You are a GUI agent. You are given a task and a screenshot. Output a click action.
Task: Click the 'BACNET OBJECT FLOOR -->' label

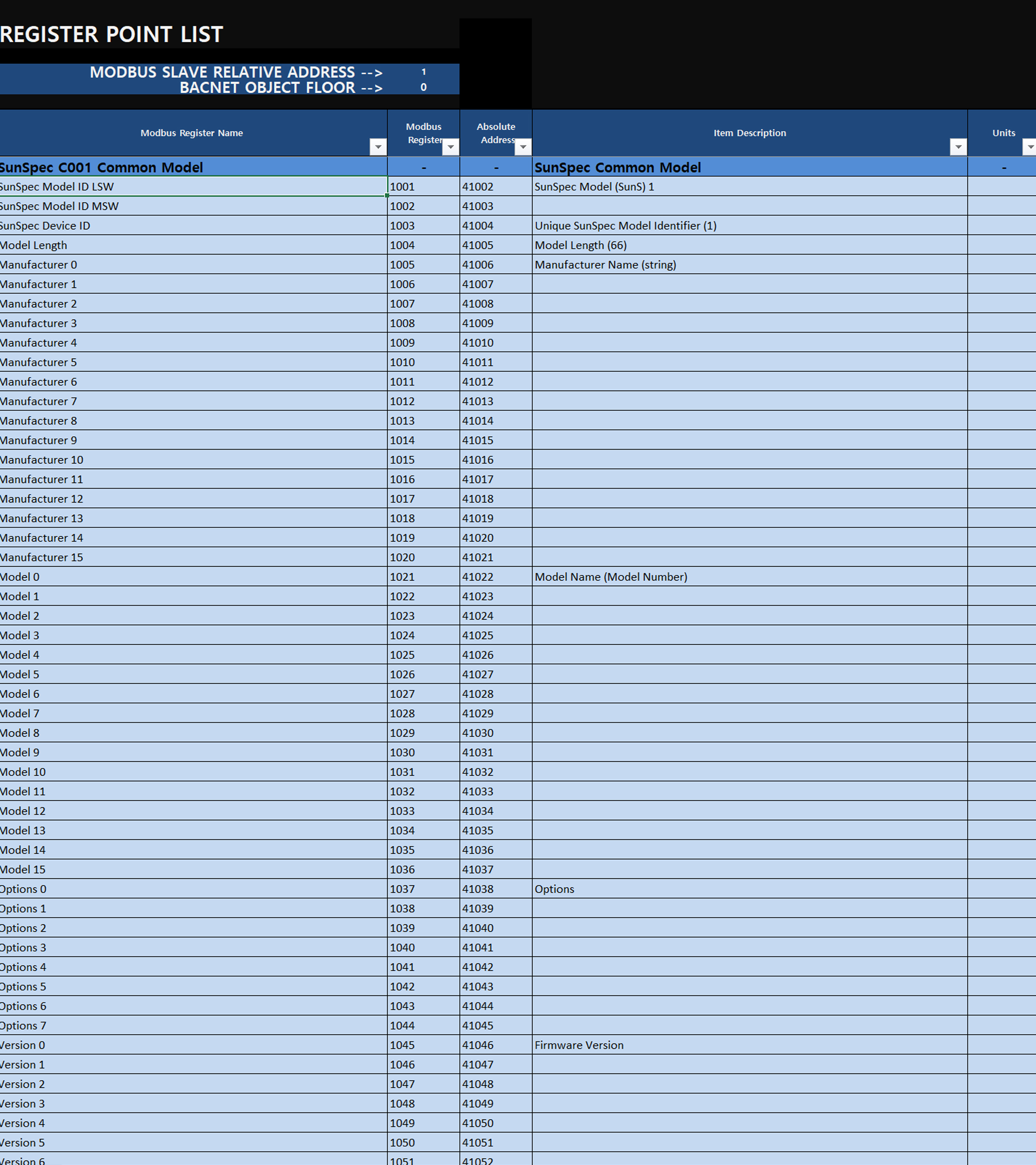coord(281,88)
